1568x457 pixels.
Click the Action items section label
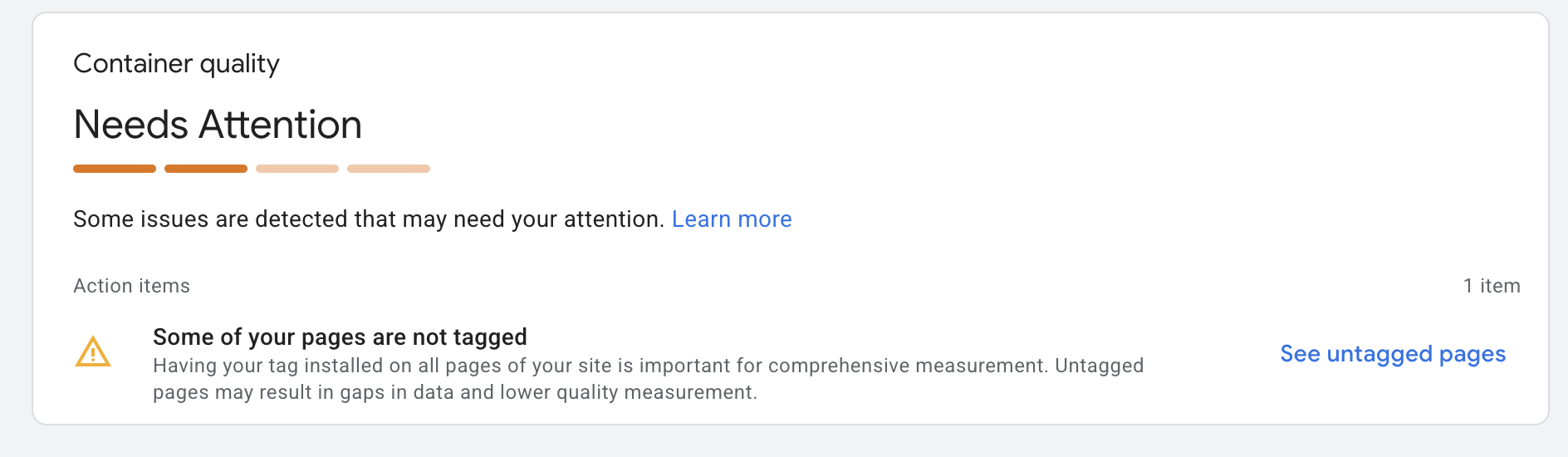[x=131, y=286]
